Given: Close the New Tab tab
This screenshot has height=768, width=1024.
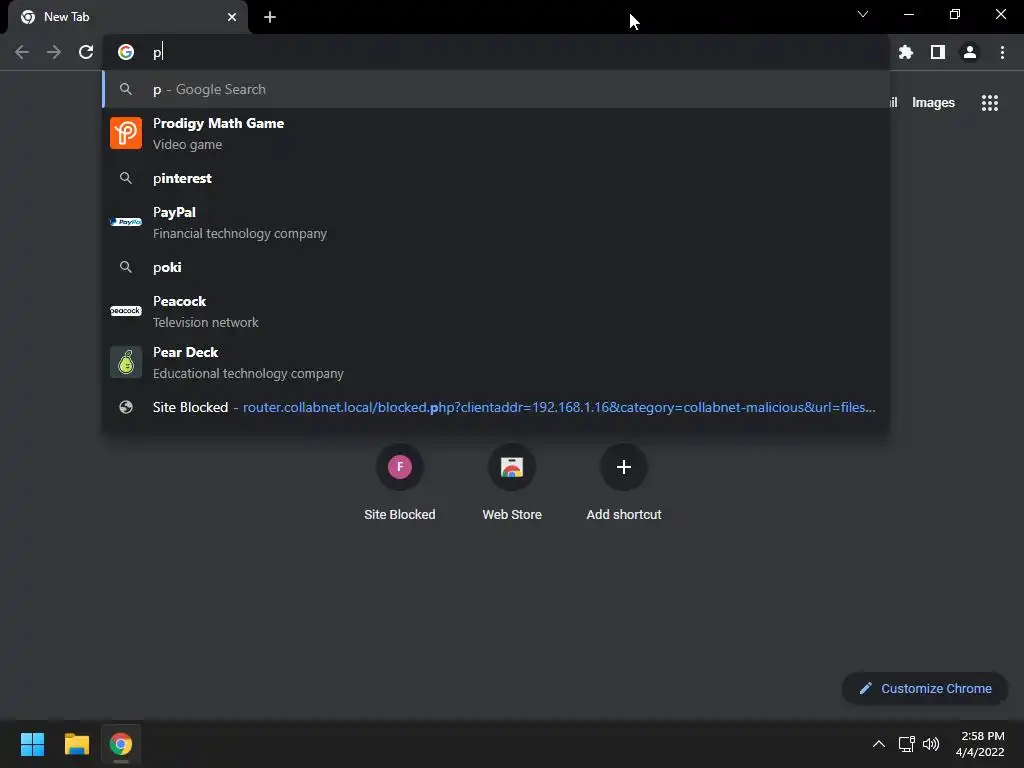Looking at the screenshot, I should (x=232, y=17).
